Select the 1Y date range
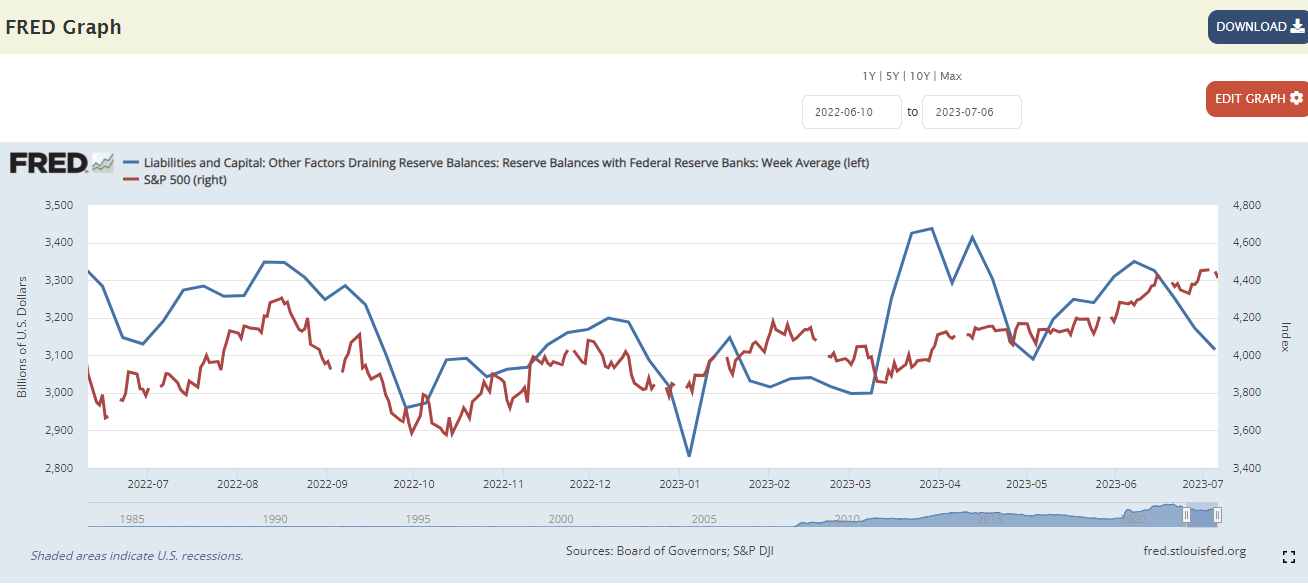Image resolution: width=1308 pixels, height=586 pixels. (869, 76)
